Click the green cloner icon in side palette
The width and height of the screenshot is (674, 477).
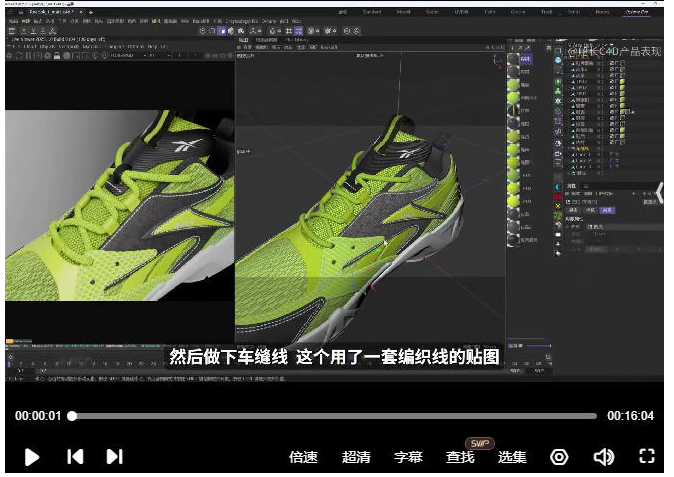pyautogui.click(x=558, y=91)
